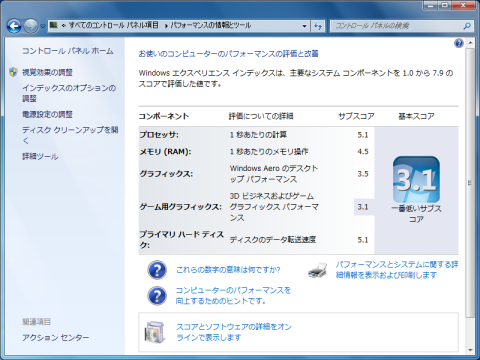
Task: Minimize the control panel window
Action: tap(431, 5)
